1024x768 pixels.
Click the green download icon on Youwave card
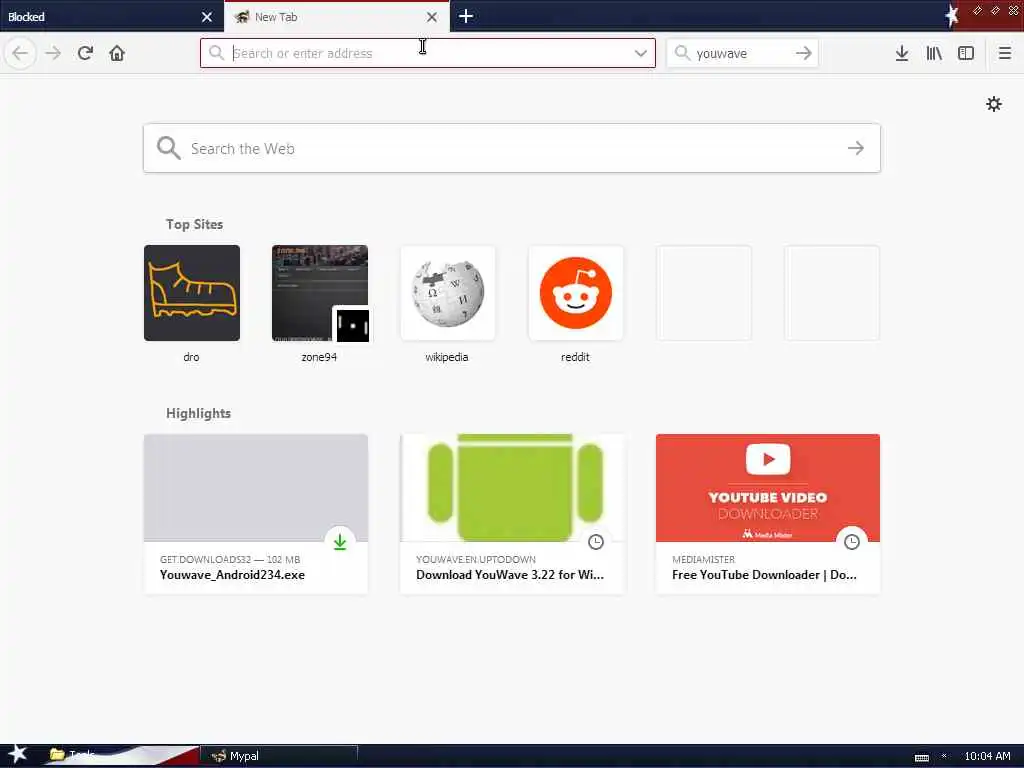point(340,541)
